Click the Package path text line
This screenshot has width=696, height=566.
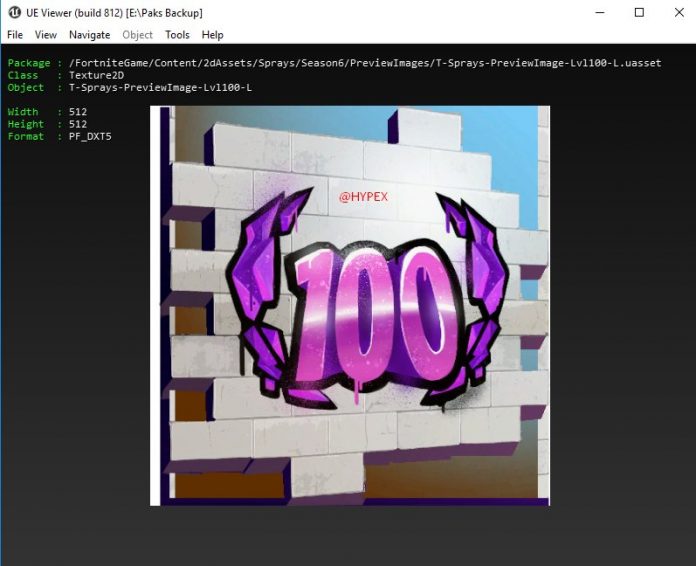[x=365, y=63]
